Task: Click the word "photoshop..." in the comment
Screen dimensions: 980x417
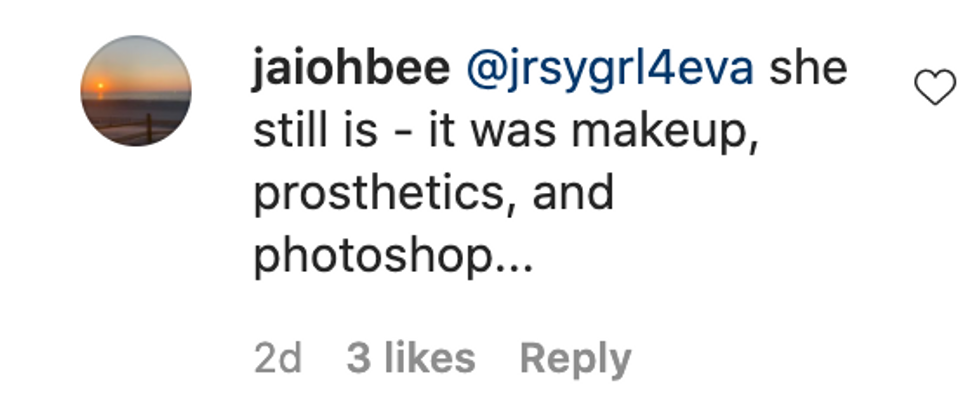Action: click(x=393, y=257)
